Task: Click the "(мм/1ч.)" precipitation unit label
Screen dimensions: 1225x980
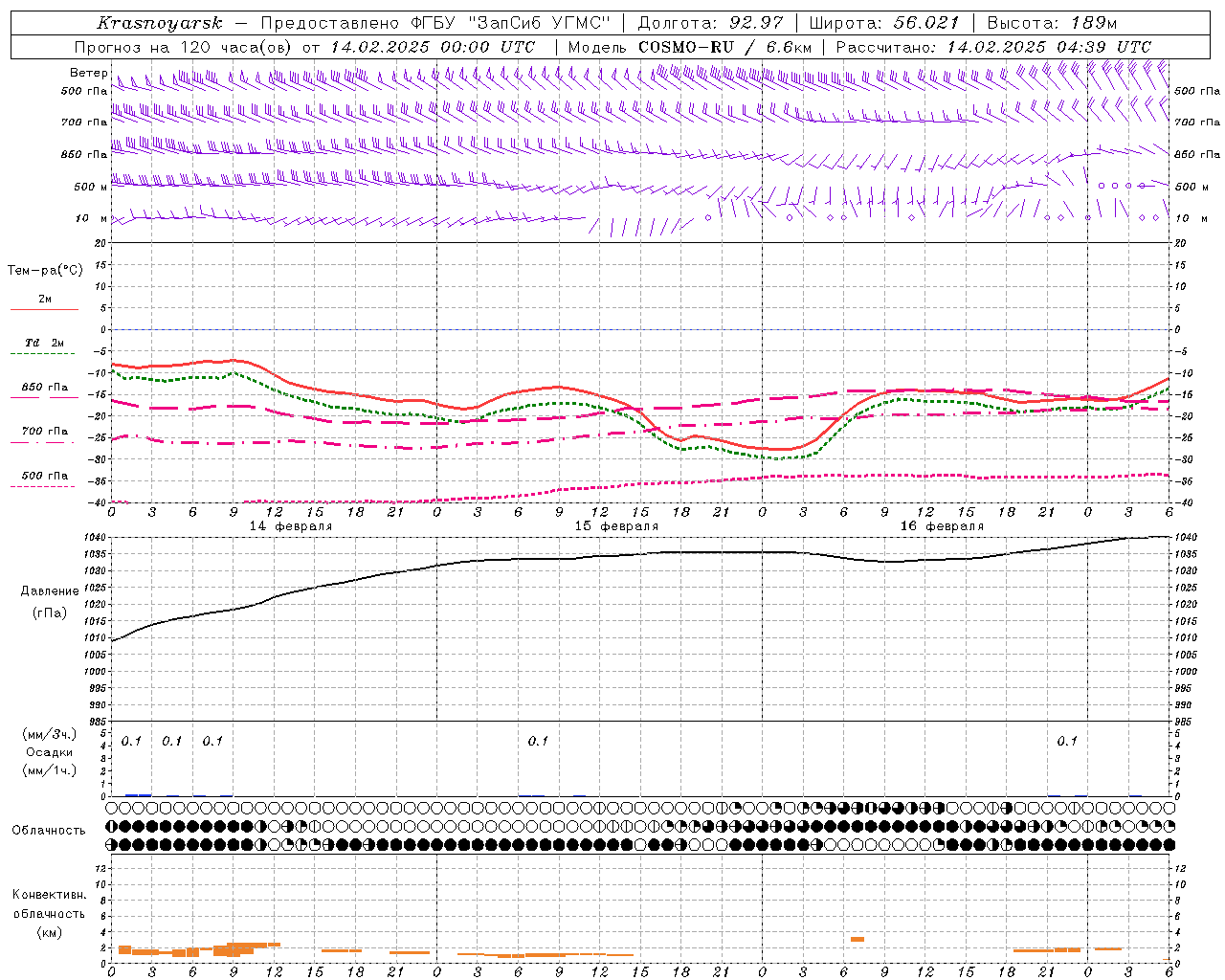Action: 50,770
